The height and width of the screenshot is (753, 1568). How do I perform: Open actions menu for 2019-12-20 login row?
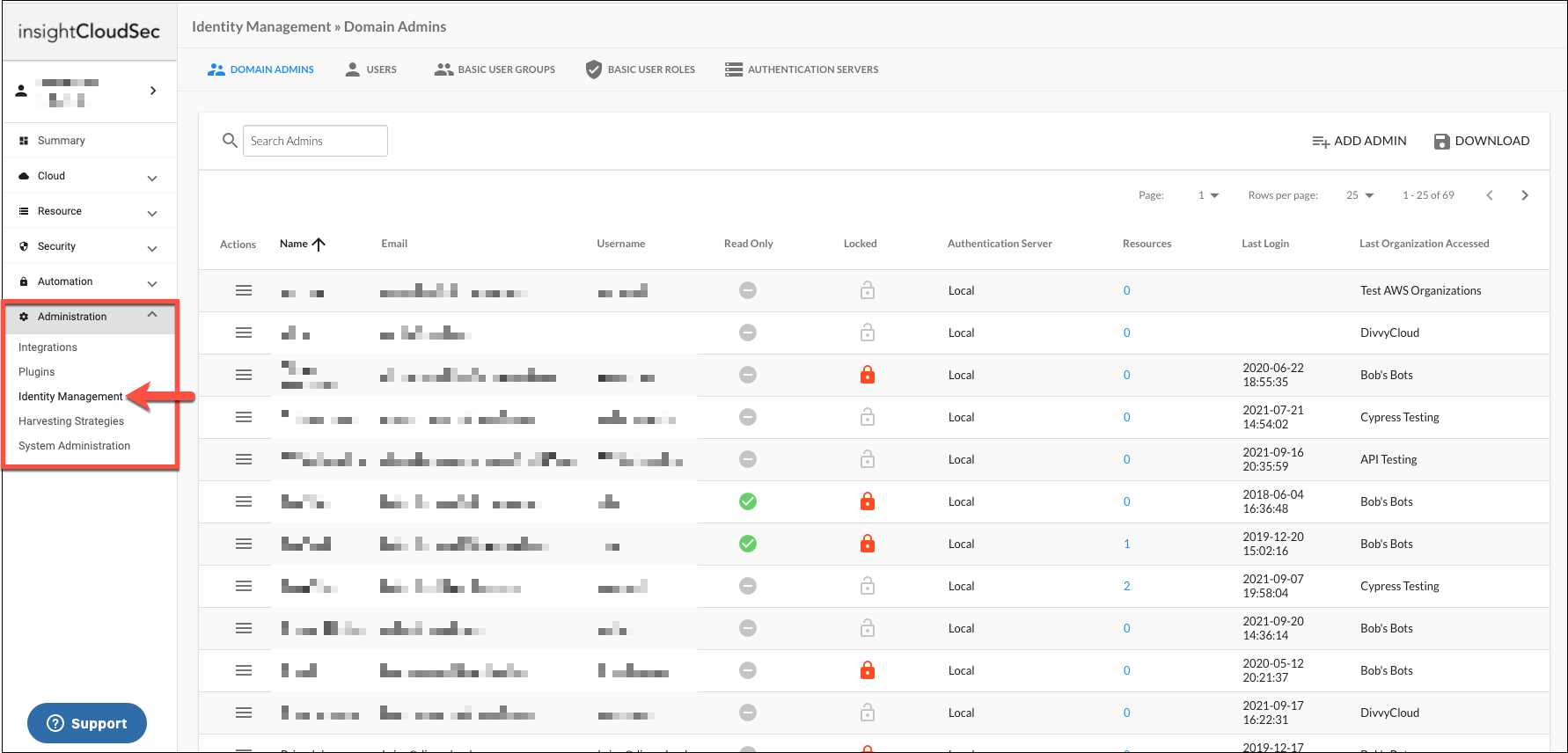click(x=244, y=544)
